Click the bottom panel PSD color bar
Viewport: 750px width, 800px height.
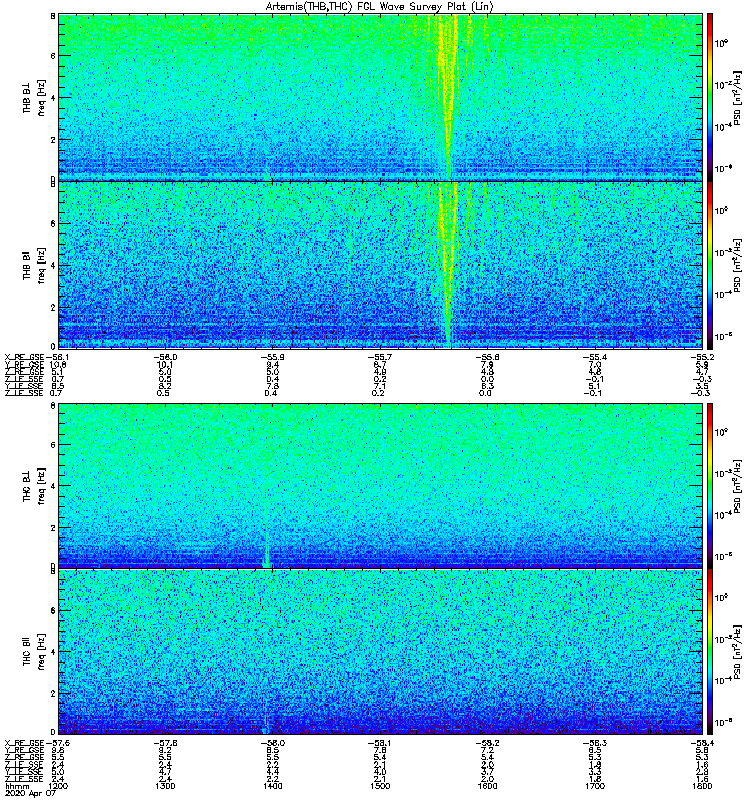pyautogui.click(x=710, y=652)
